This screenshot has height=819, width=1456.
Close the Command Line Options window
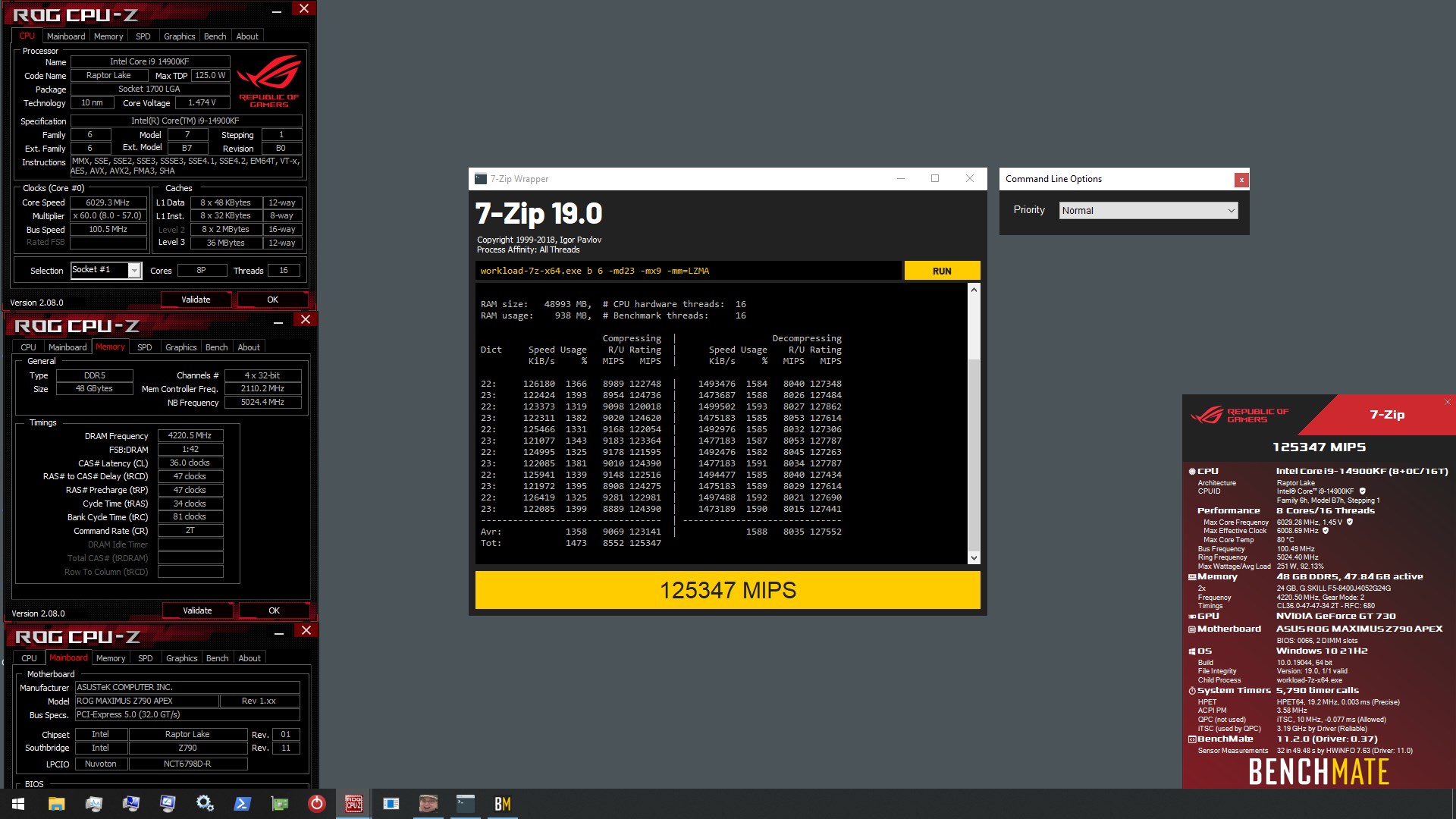coord(1241,180)
